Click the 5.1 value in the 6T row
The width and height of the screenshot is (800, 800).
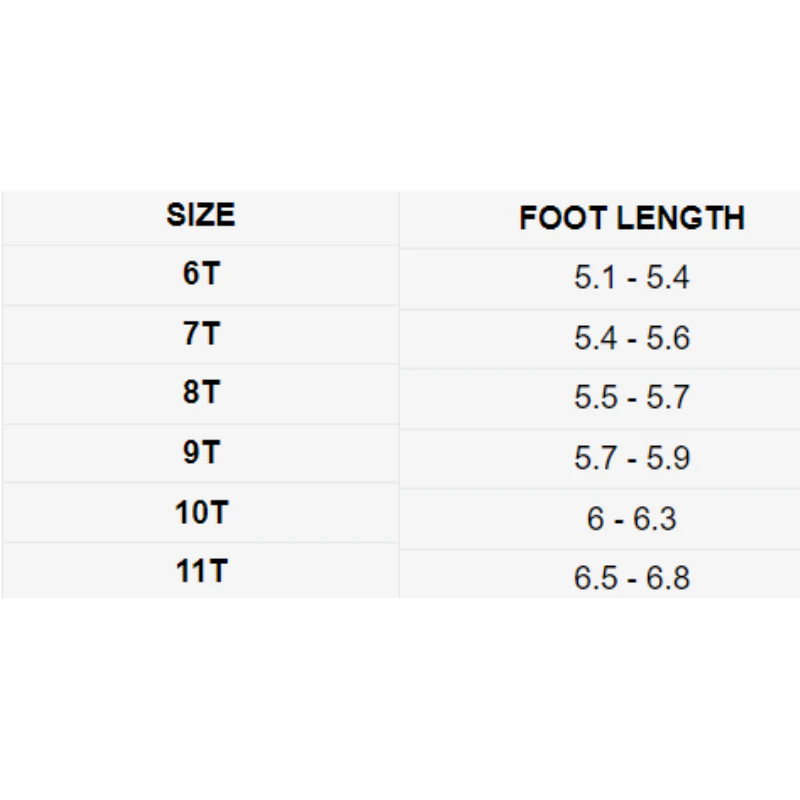point(595,278)
